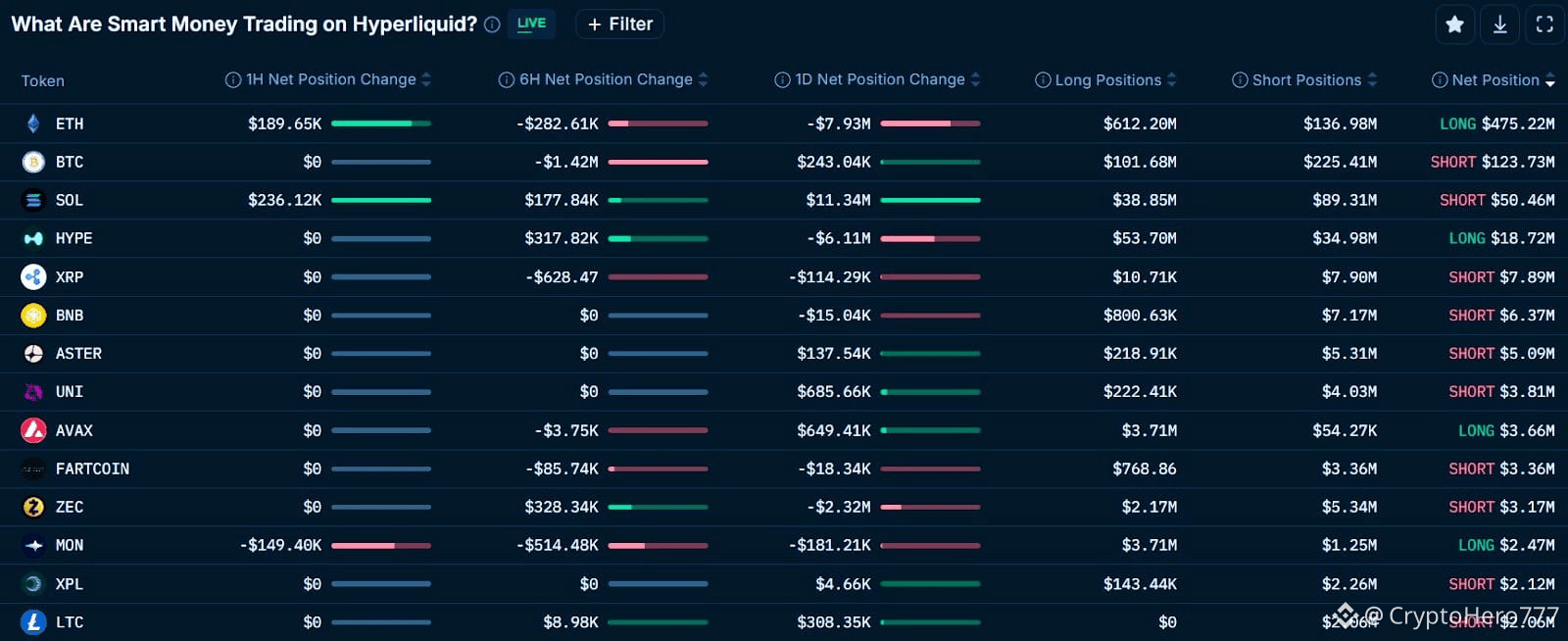Sort by 1H Net Position Change arrows
This screenshot has width=1568, height=641.
426,80
